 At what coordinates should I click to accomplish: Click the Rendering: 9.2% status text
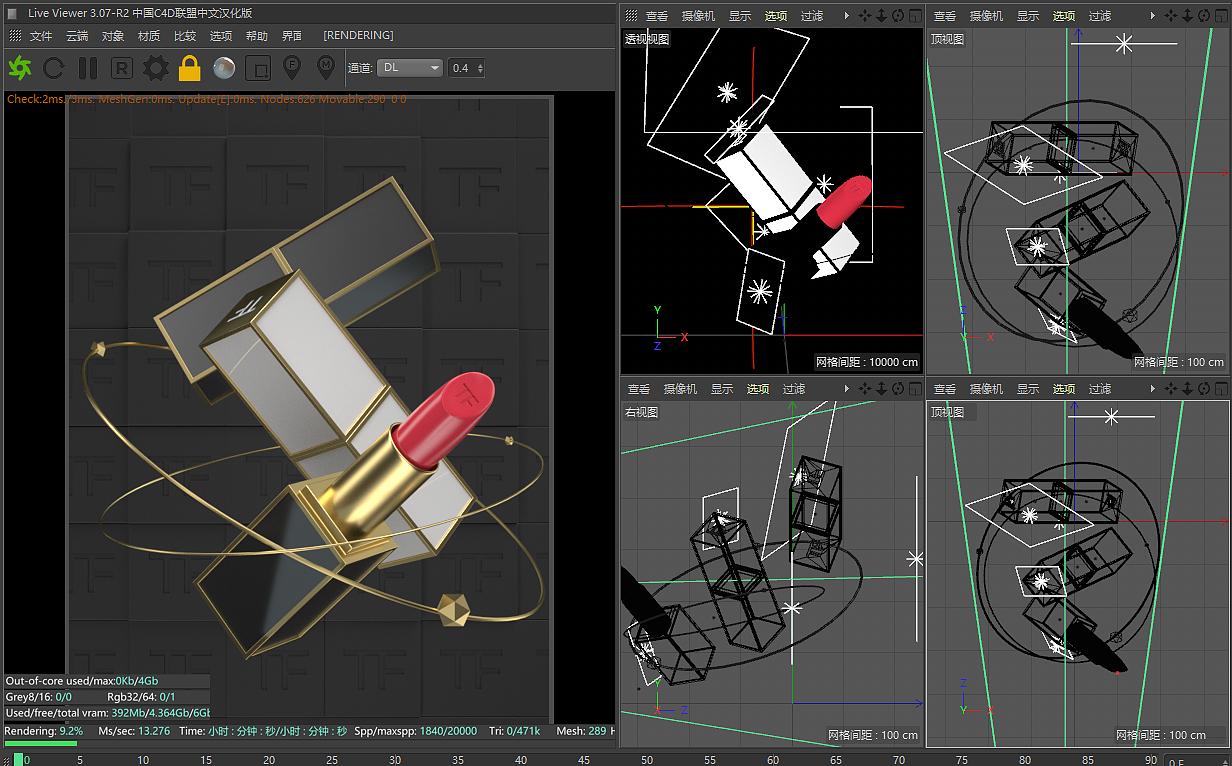tap(44, 731)
